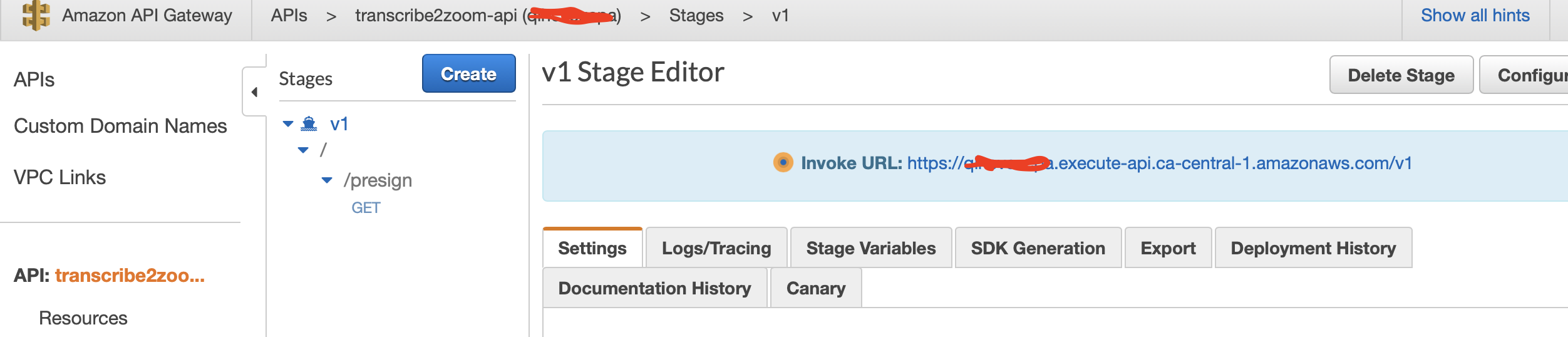This screenshot has height=337, width=1568.
Task: View the Deployment History tab
Action: click(1313, 247)
